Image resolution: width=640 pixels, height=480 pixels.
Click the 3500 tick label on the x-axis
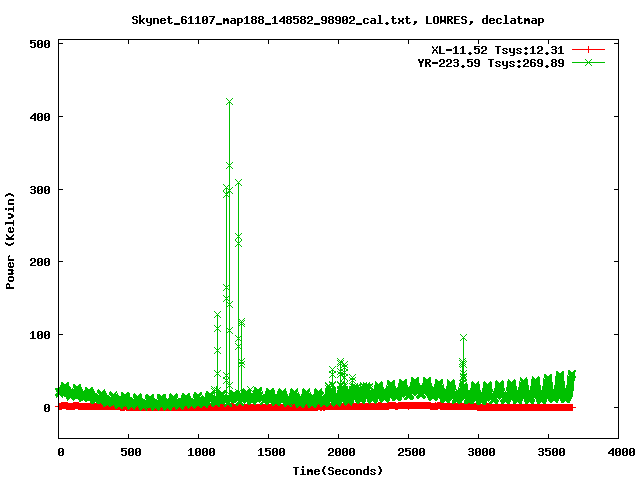coord(549,453)
